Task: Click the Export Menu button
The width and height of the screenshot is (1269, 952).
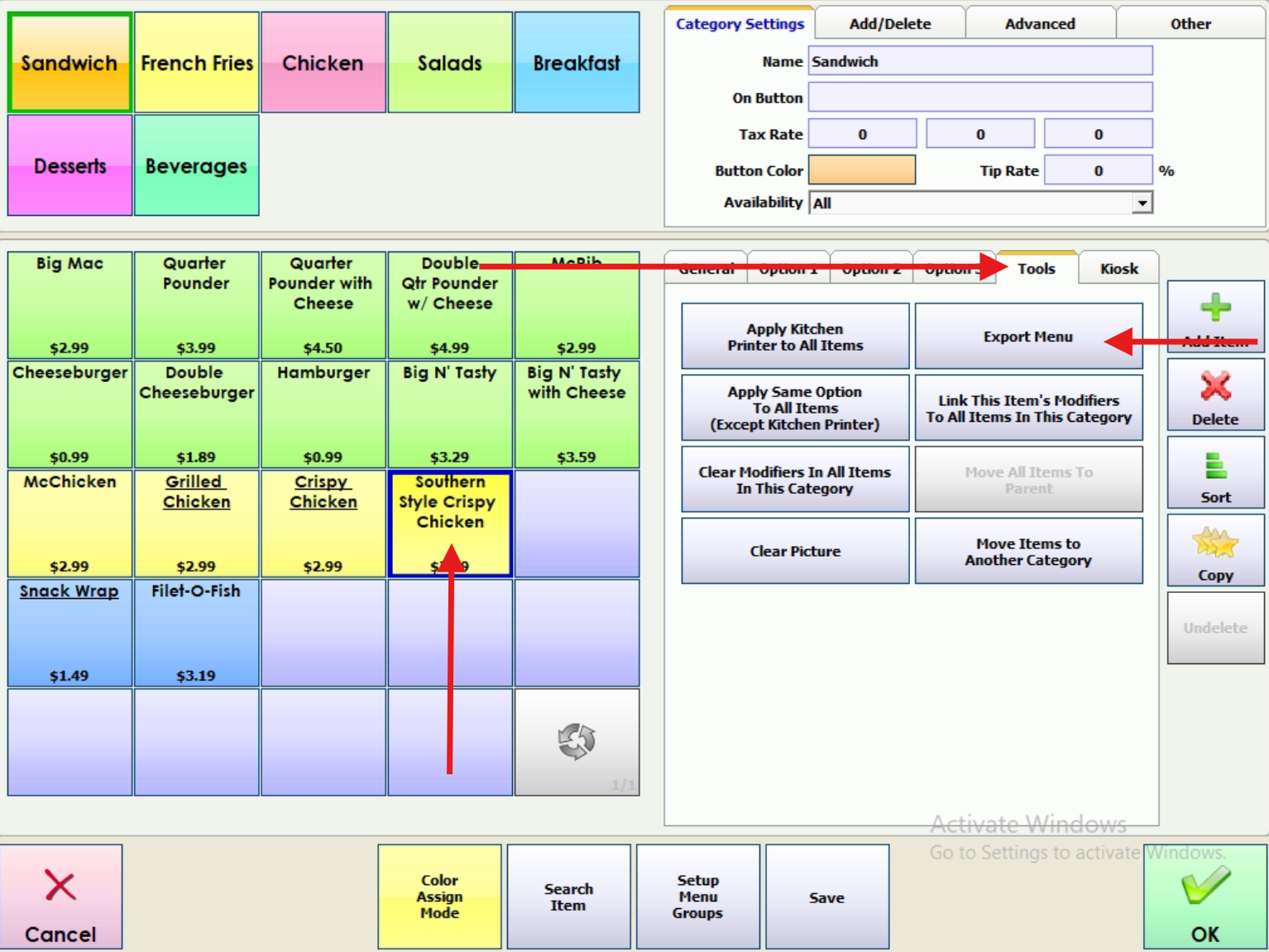Action: tap(1028, 337)
